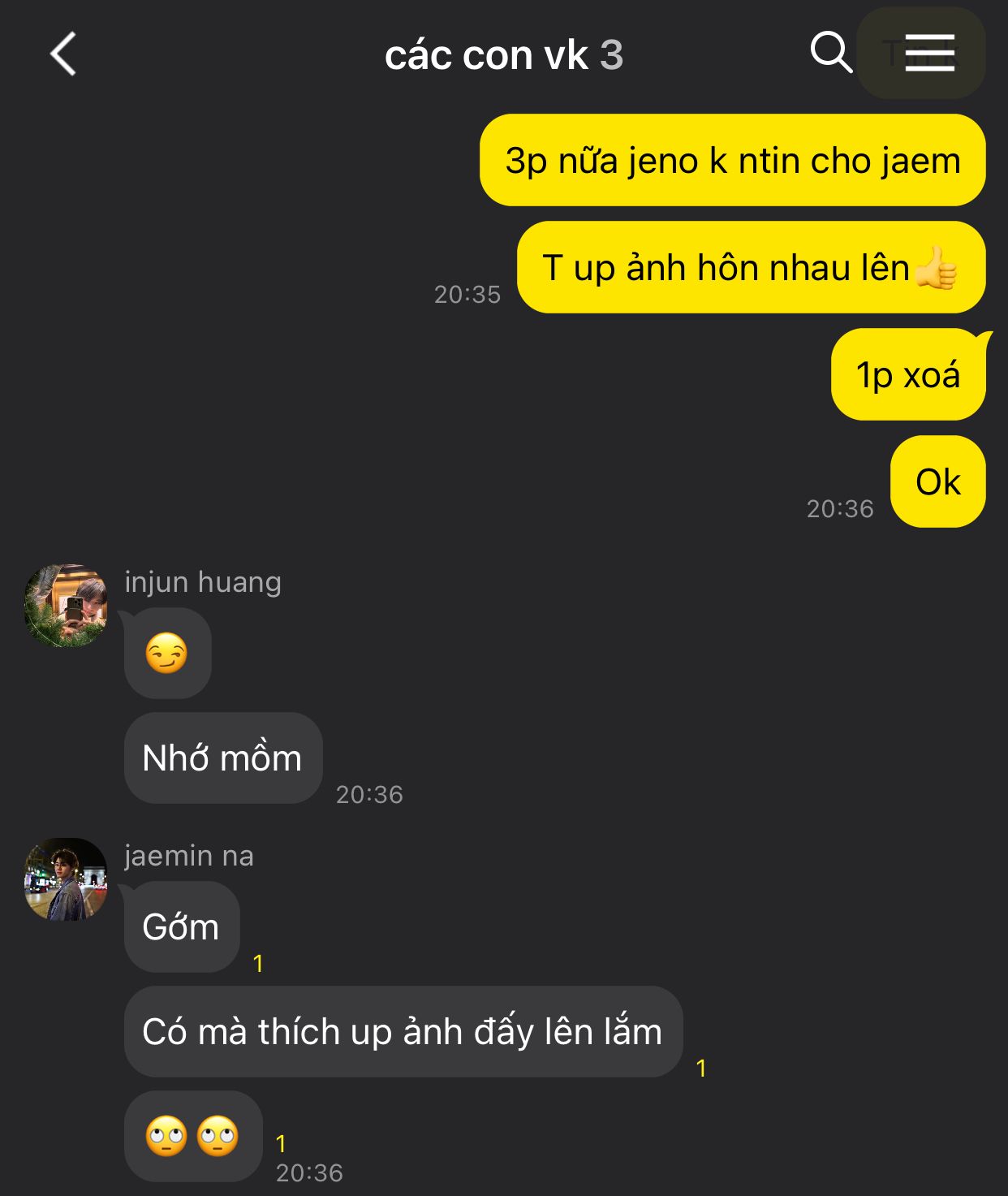The width and height of the screenshot is (1008, 1196).
Task: Tap the eye-rolling emojis message bubble
Action: tap(193, 1136)
